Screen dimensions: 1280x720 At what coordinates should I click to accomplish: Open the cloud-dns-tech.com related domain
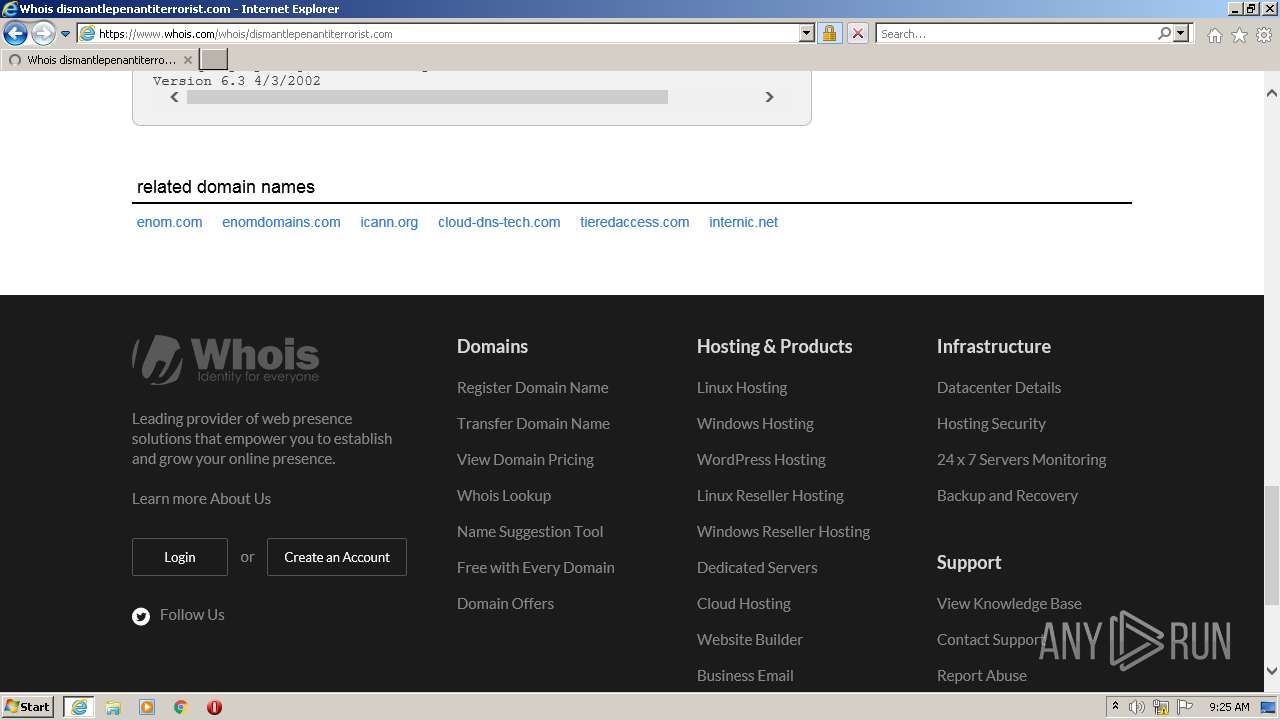point(499,222)
